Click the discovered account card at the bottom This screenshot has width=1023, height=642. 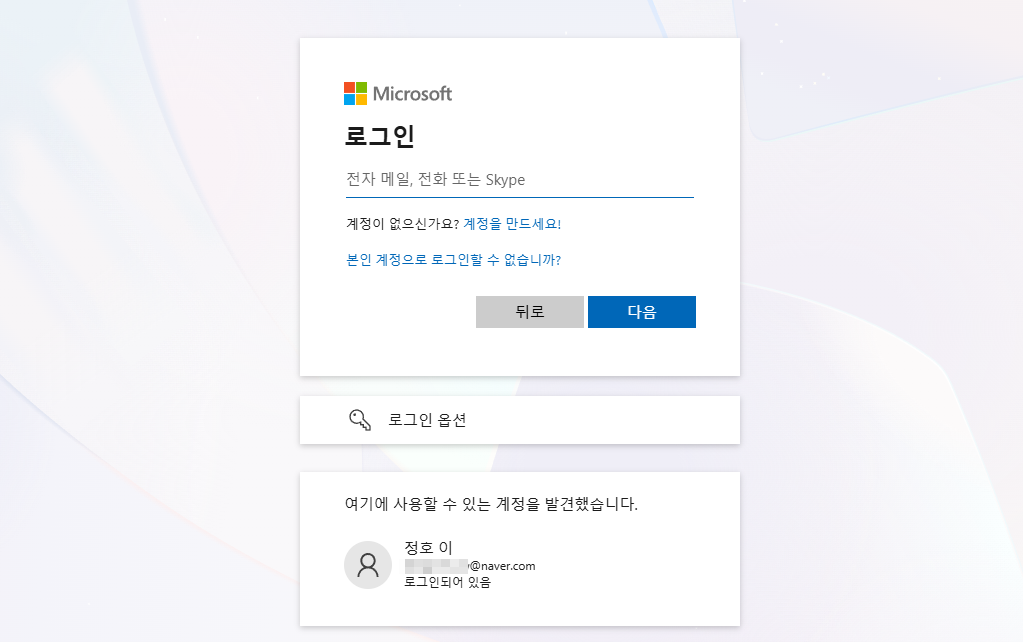[x=519, y=548]
